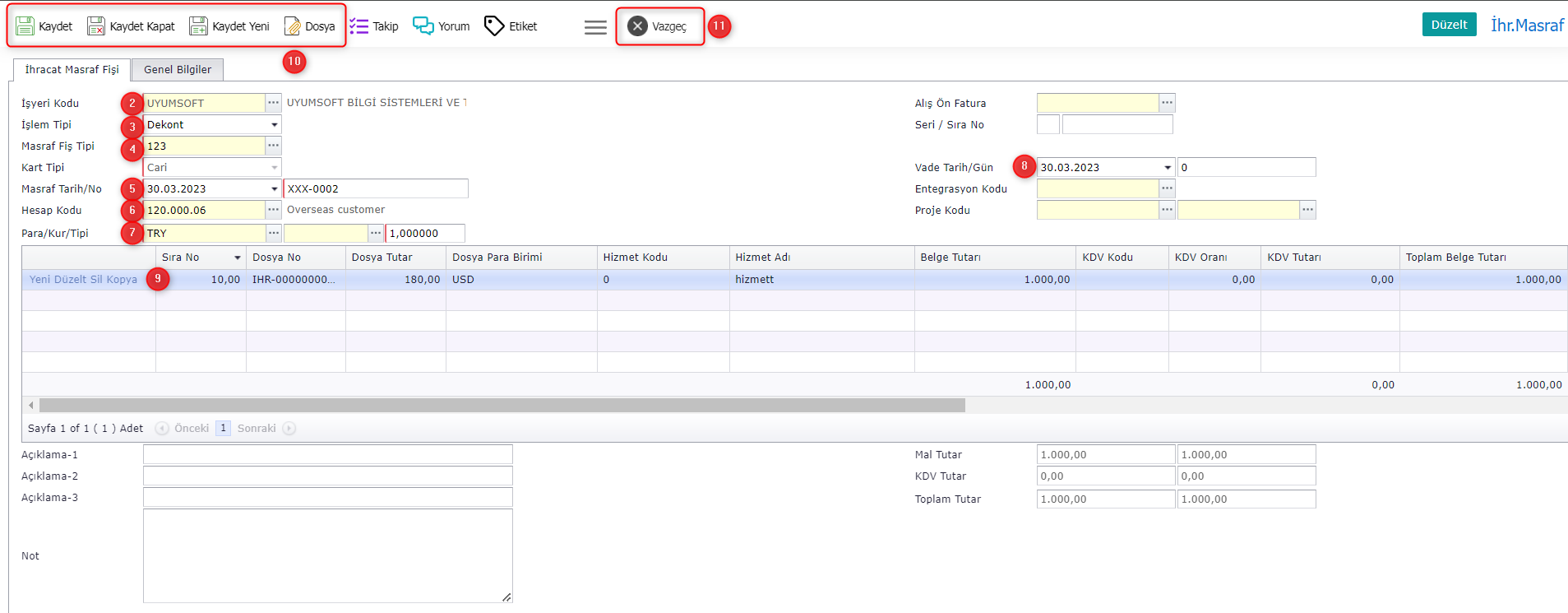Open the hamburger menu in toolbar

point(595,27)
